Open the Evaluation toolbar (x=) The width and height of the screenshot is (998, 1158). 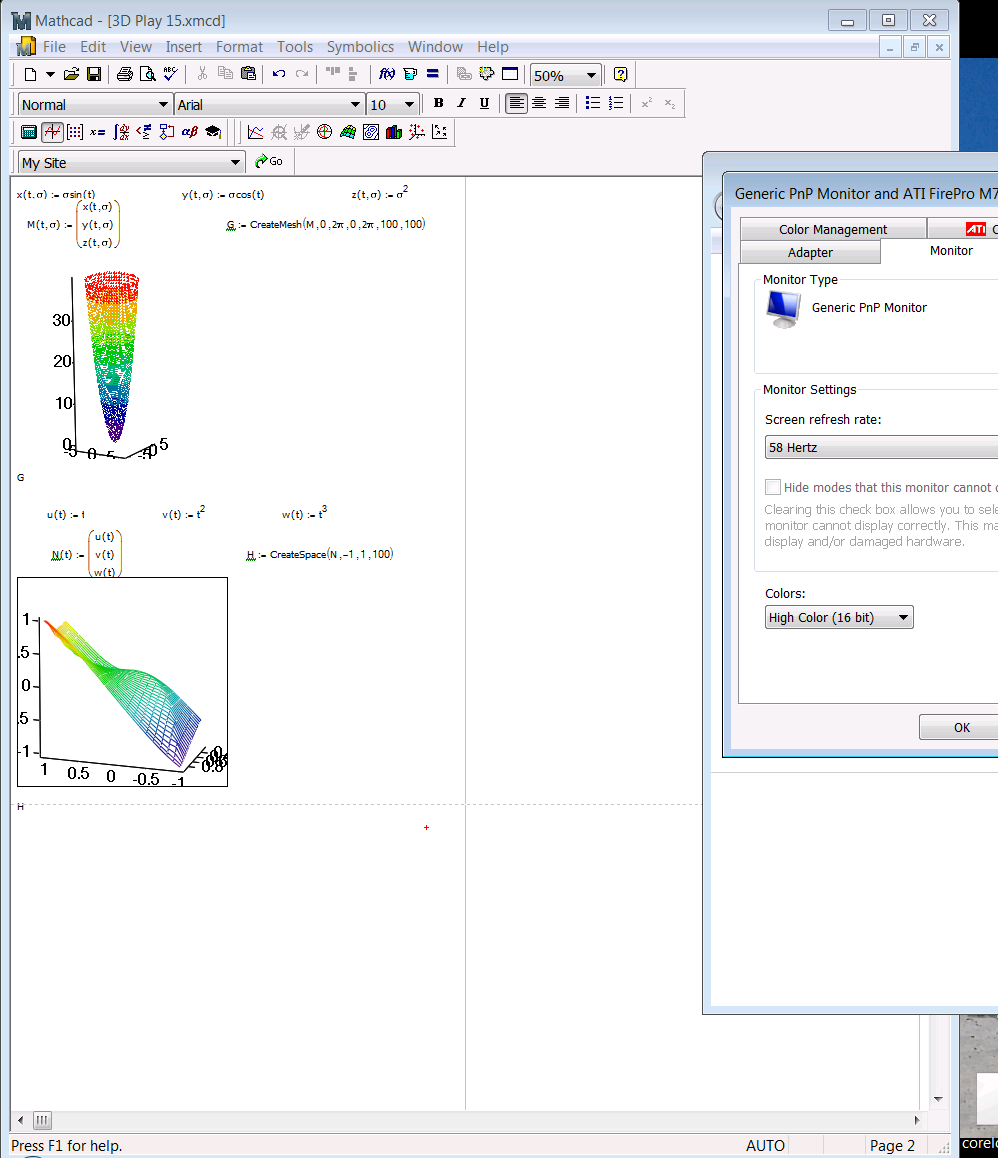point(98,132)
